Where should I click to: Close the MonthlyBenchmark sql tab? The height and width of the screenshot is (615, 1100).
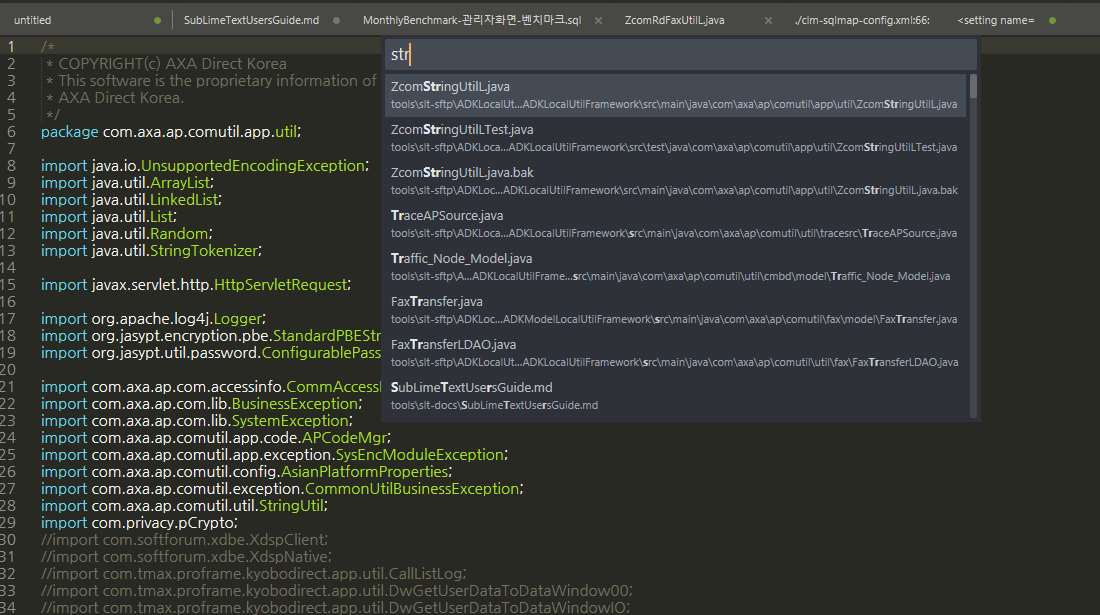point(598,20)
